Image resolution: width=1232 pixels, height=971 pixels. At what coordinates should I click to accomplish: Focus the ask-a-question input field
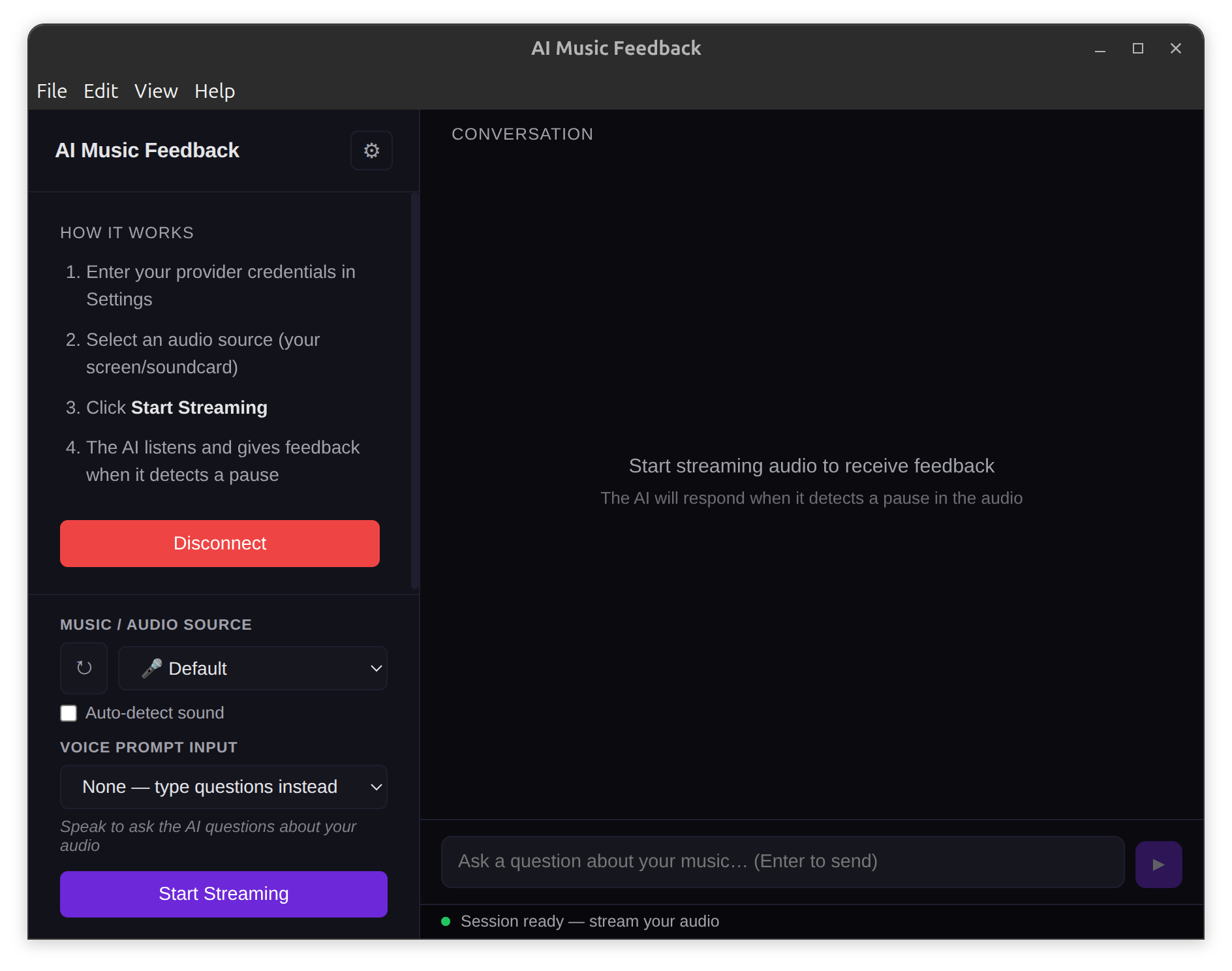click(x=782, y=861)
